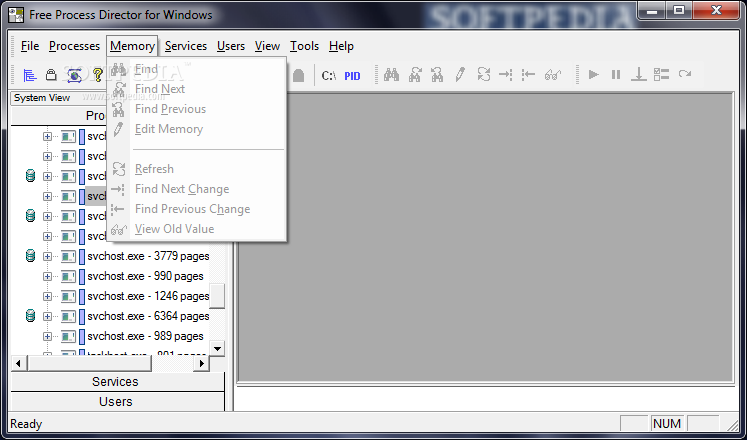Click the tree horizontal scroll right arrow

click(202, 363)
